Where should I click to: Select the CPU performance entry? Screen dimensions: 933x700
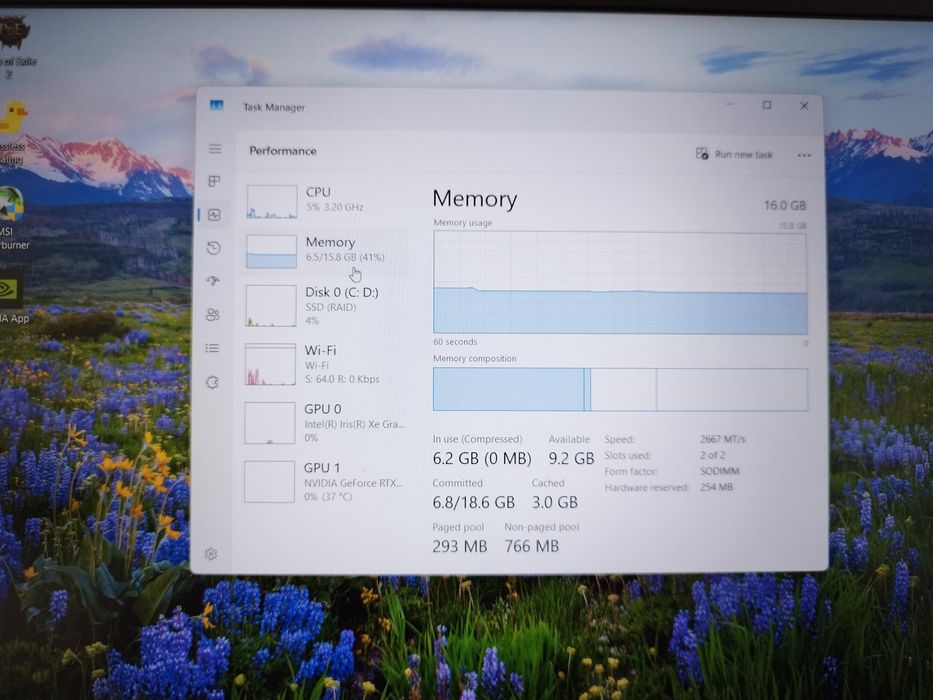(325, 201)
